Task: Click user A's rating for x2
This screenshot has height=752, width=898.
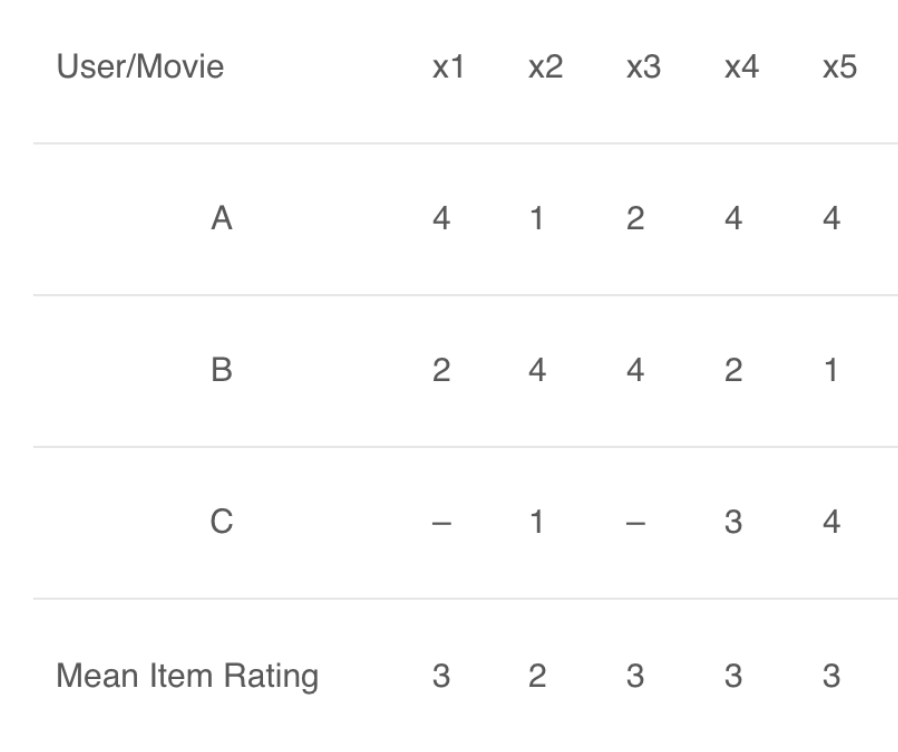Action: point(538,219)
